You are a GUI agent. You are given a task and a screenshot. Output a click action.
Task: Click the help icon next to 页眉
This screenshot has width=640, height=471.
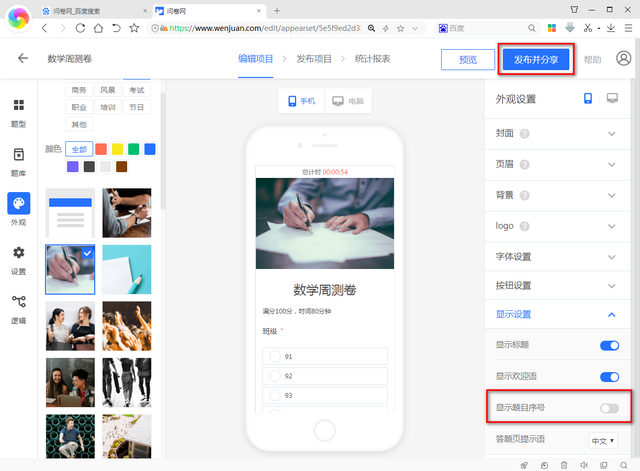(524, 164)
